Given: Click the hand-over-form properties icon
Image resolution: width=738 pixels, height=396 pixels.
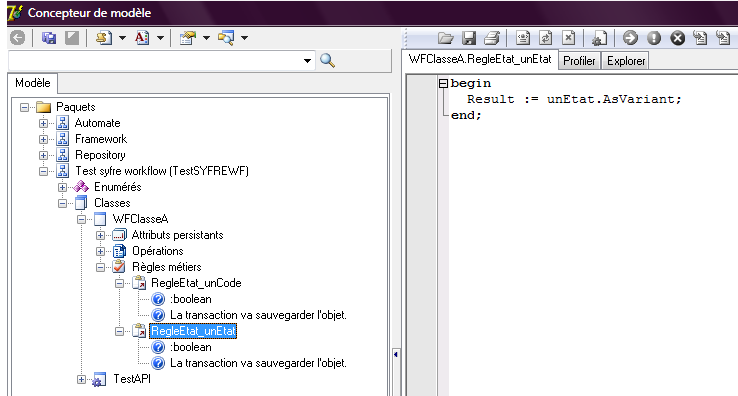Looking at the screenshot, I should [x=188, y=38].
